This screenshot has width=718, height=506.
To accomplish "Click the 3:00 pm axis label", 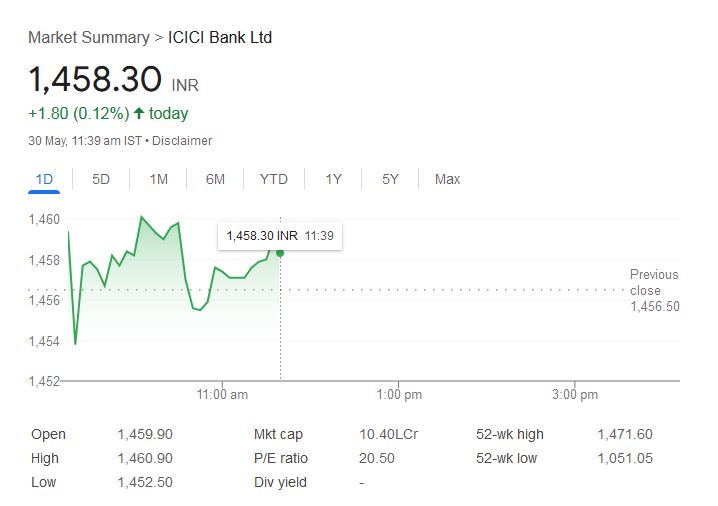I will pyautogui.click(x=575, y=395).
